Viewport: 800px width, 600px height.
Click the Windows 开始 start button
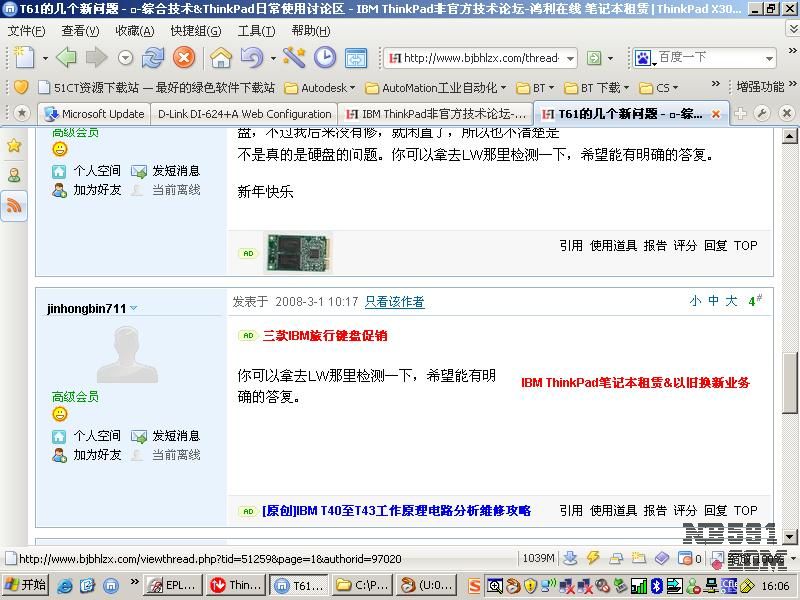pyautogui.click(x=26, y=585)
